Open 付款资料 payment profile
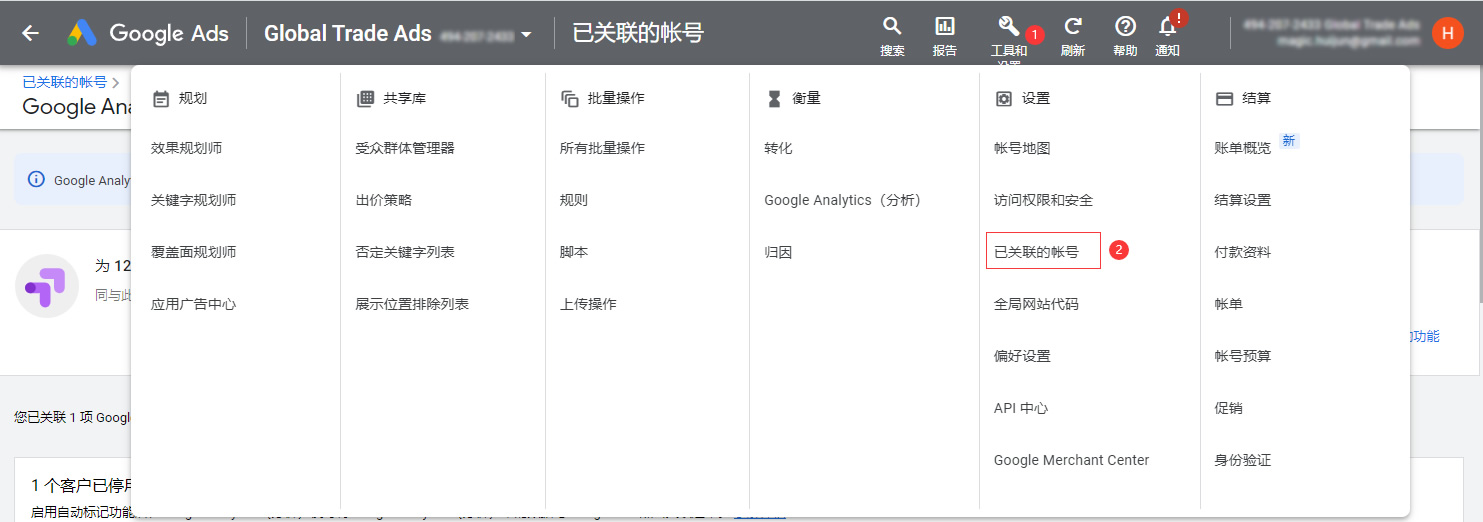The width and height of the screenshot is (1483, 522). [x=1242, y=252]
